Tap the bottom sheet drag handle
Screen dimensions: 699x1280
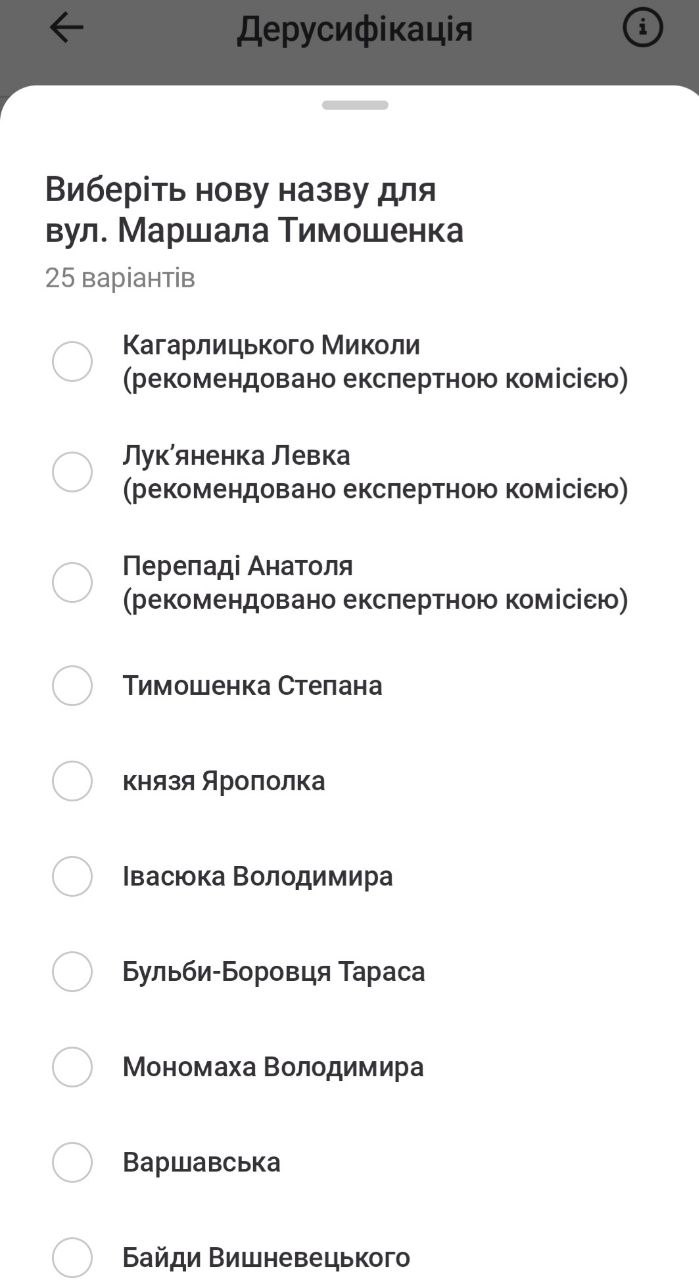(x=355, y=105)
